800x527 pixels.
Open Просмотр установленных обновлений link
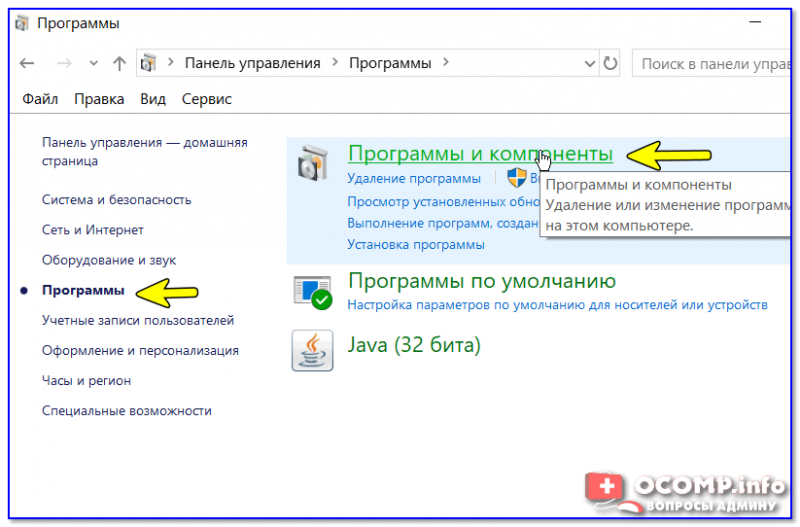(443, 202)
